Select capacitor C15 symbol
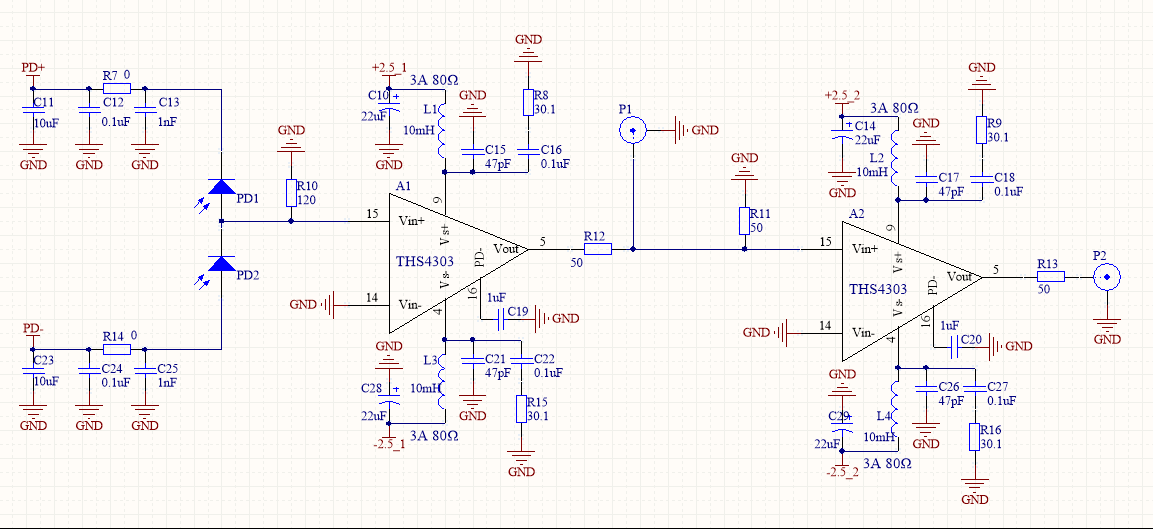This screenshot has height=529, width=1153. tap(472, 152)
